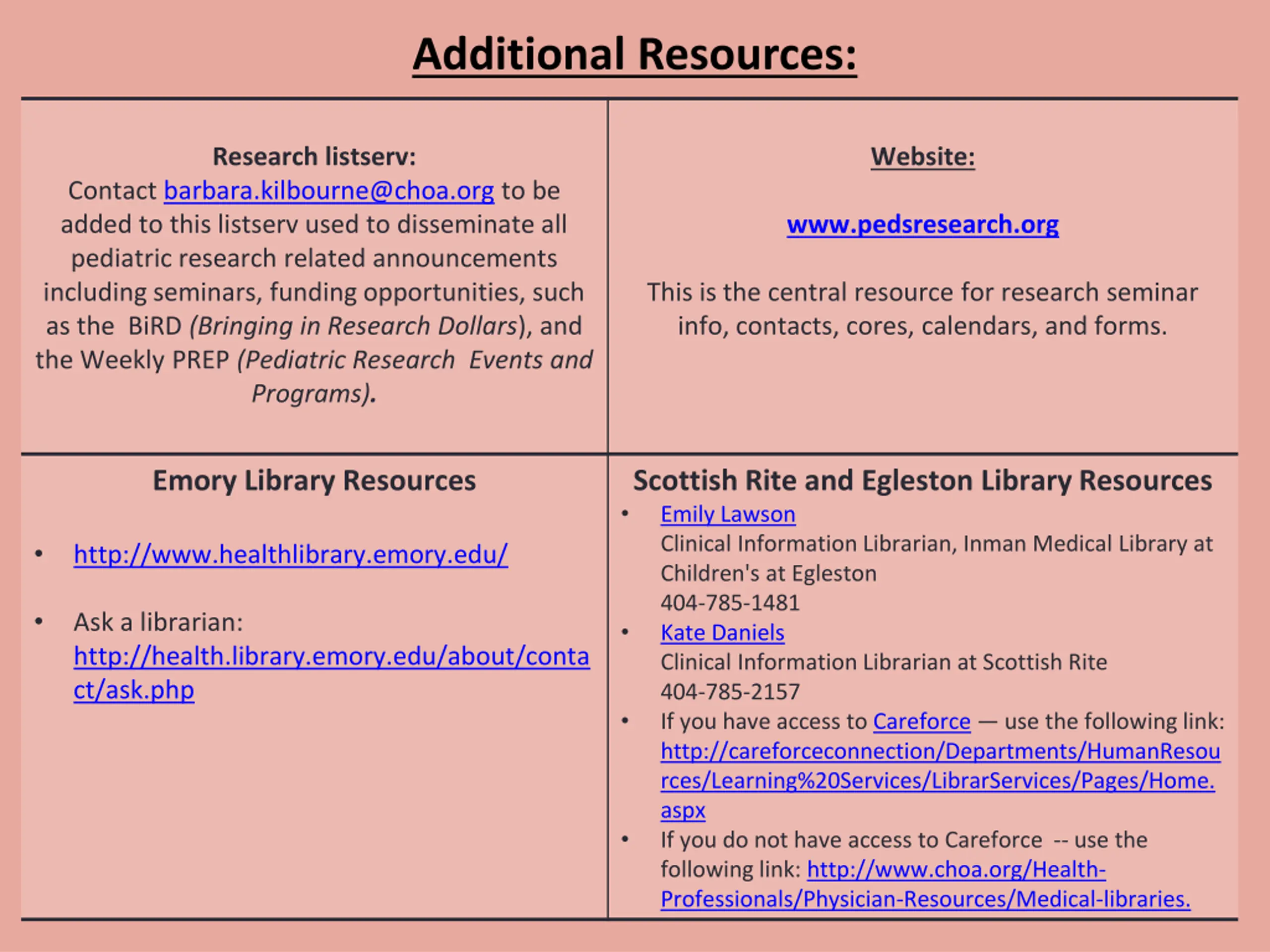Follow the Ask a librarian ask.php link
This screenshot has width=1270, height=952.
pos(331,672)
